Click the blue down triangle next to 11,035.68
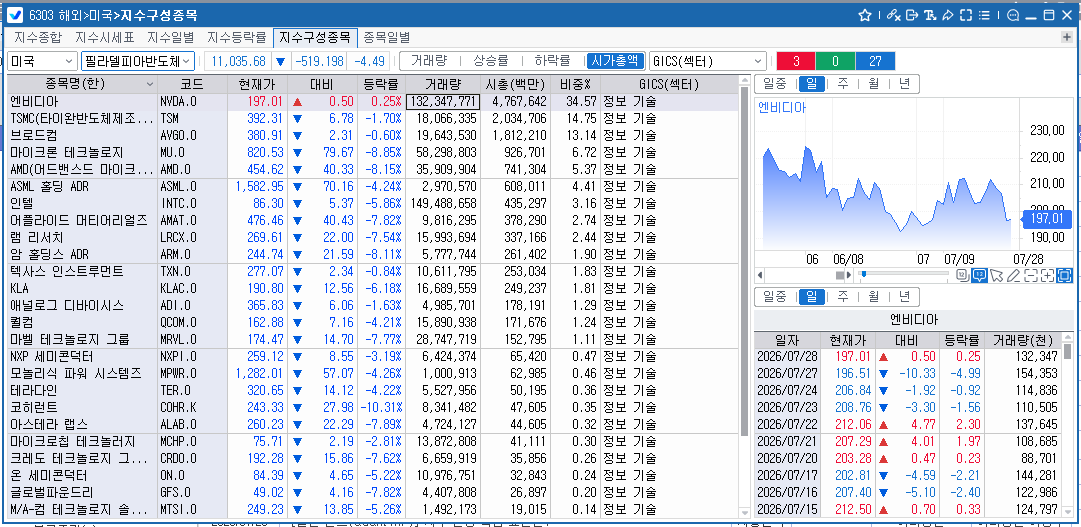Viewport: 1081px width, 527px height. point(281,61)
